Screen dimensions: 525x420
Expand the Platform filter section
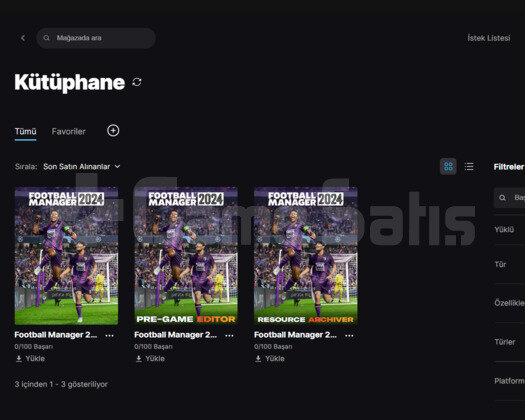tap(510, 381)
